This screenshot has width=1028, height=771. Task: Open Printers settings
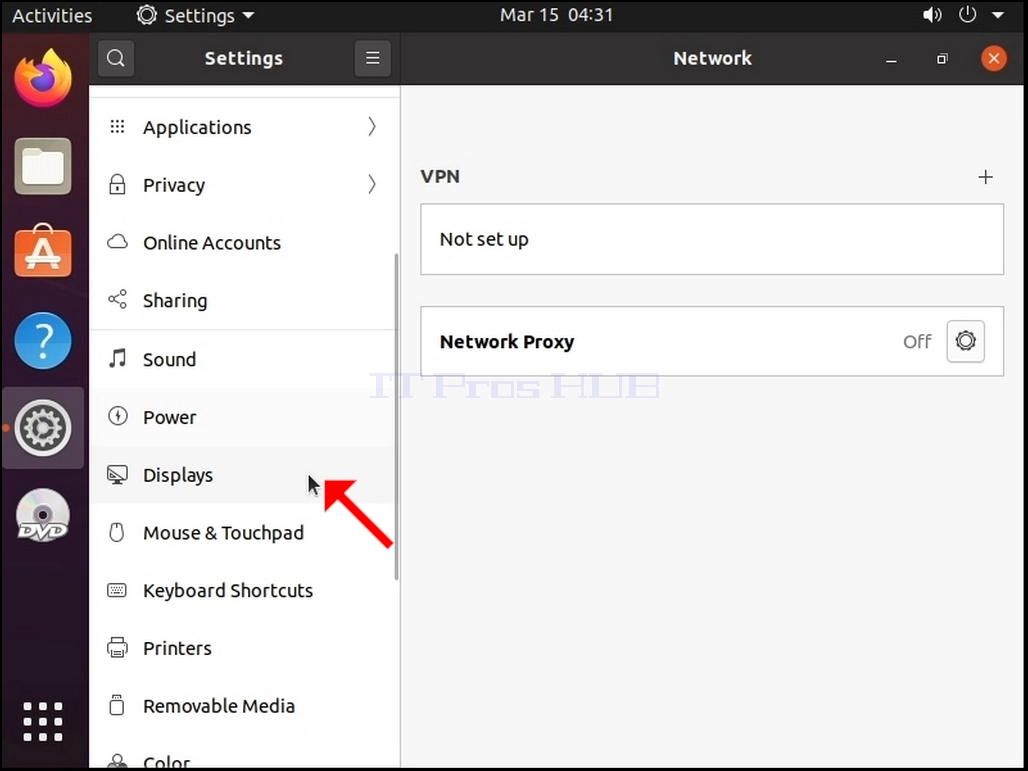[244, 648]
